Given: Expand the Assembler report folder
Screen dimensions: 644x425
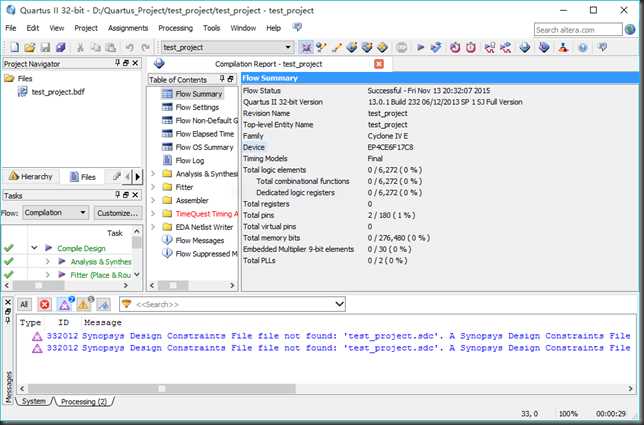Looking at the screenshot, I should [x=153, y=200].
